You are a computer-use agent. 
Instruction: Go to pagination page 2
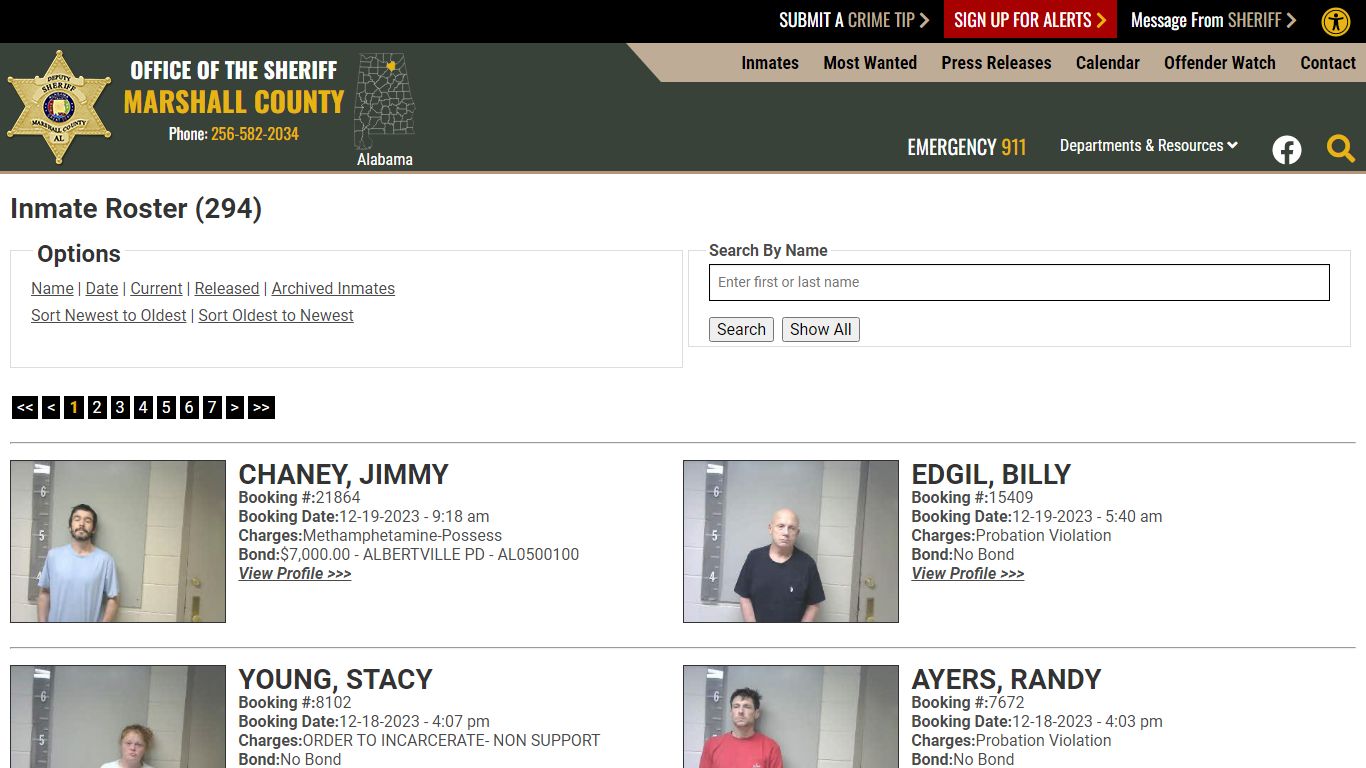tap(97, 407)
